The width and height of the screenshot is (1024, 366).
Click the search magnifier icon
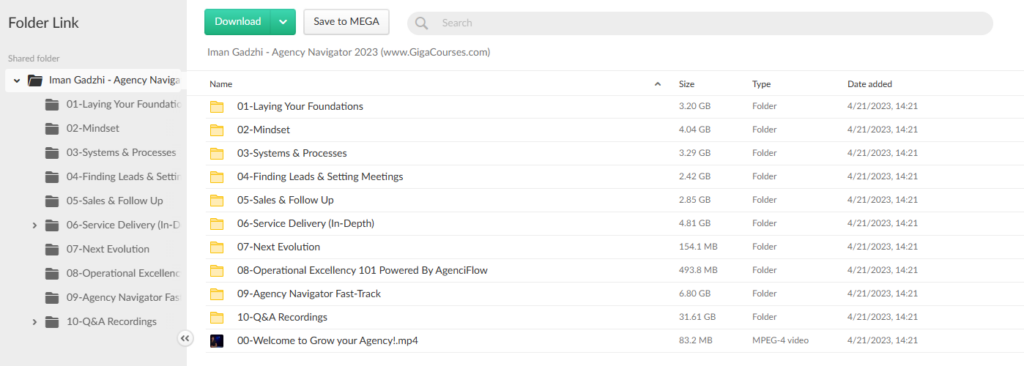point(421,23)
